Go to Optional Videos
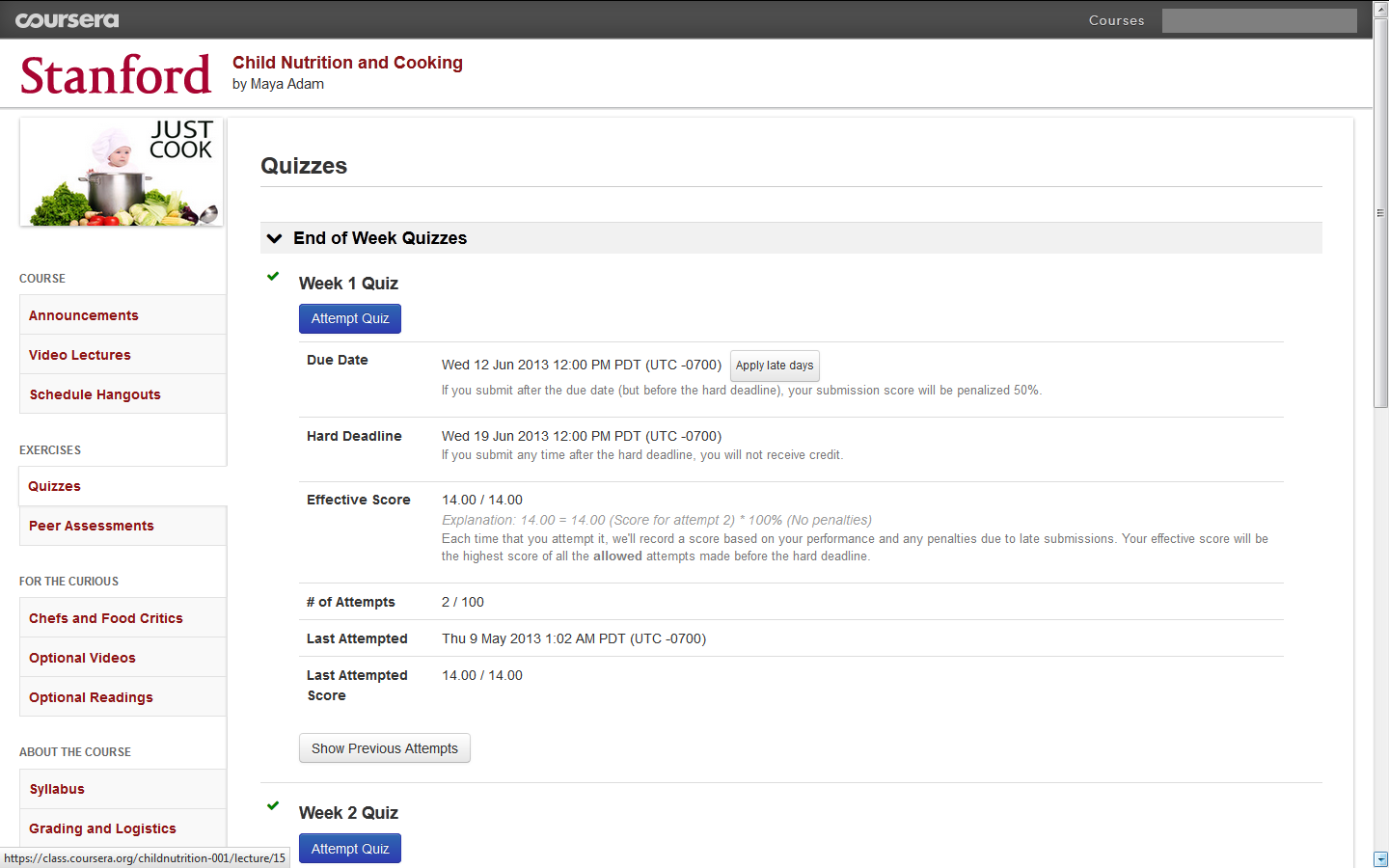 point(123,658)
